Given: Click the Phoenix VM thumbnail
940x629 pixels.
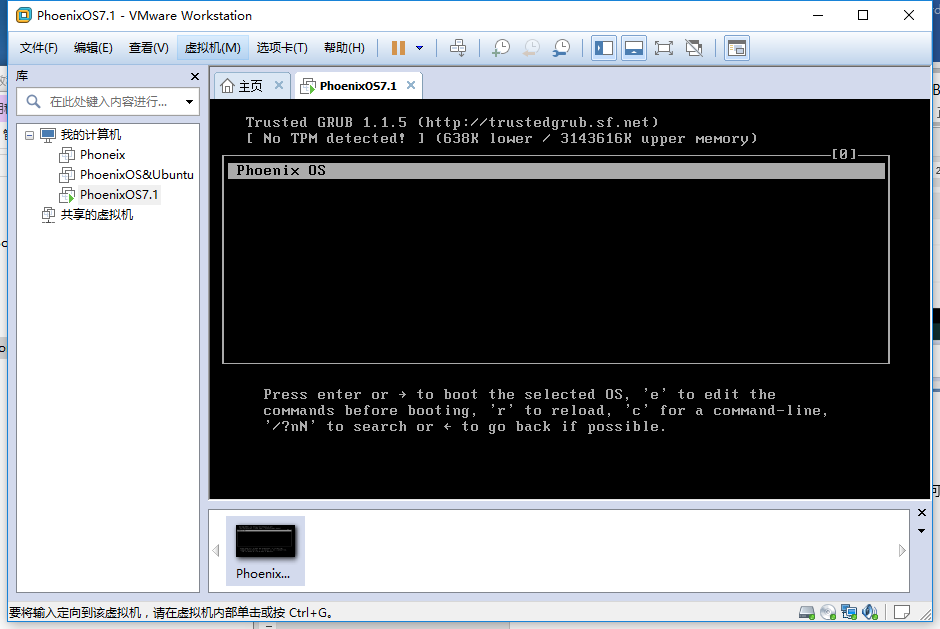Looking at the screenshot, I should (x=265, y=550).
